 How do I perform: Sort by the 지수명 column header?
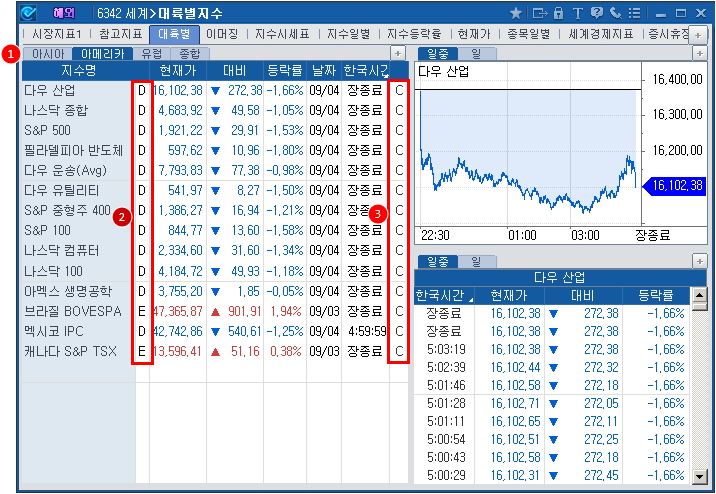tap(79, 71)
